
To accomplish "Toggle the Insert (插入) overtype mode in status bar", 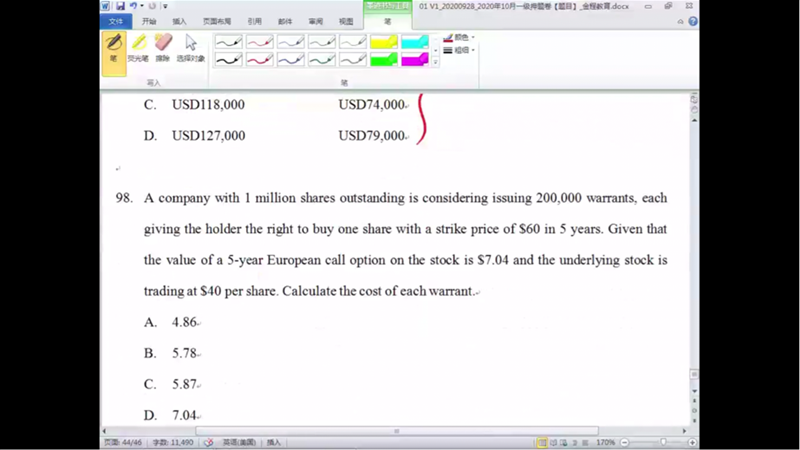I will [x=273, y=442].
